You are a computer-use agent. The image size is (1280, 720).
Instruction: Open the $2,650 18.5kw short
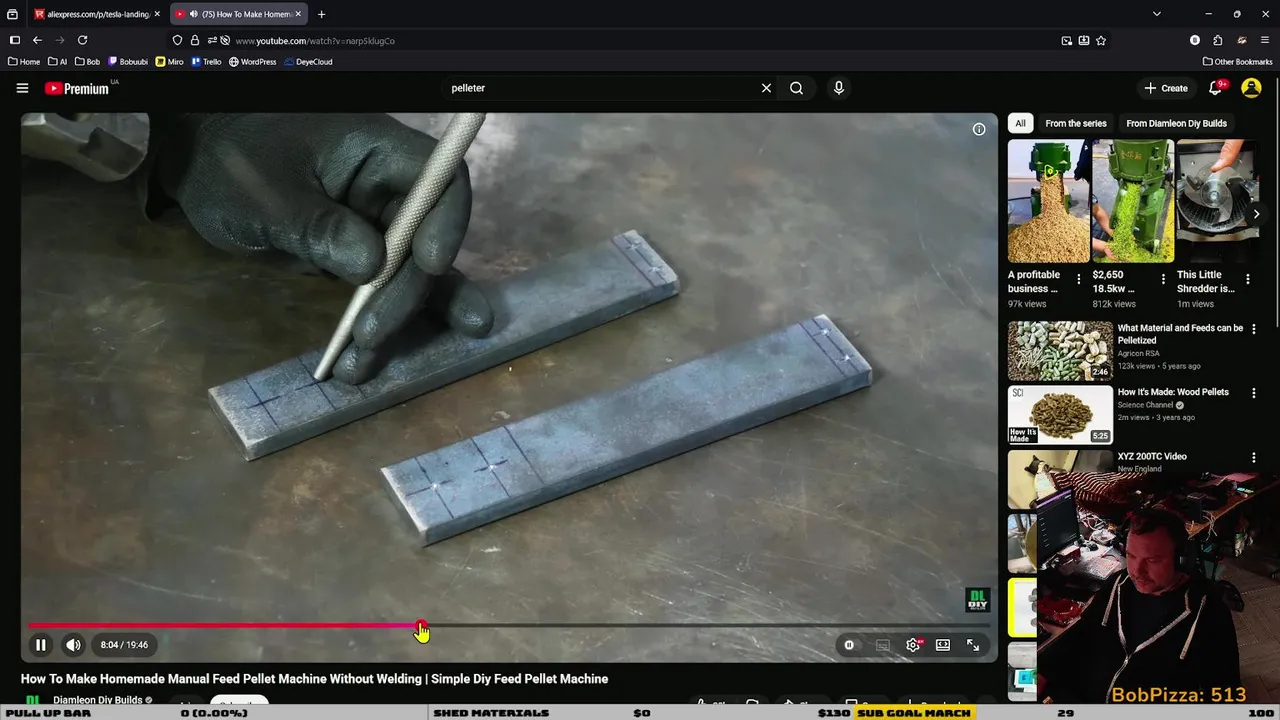pos(1133,201)
